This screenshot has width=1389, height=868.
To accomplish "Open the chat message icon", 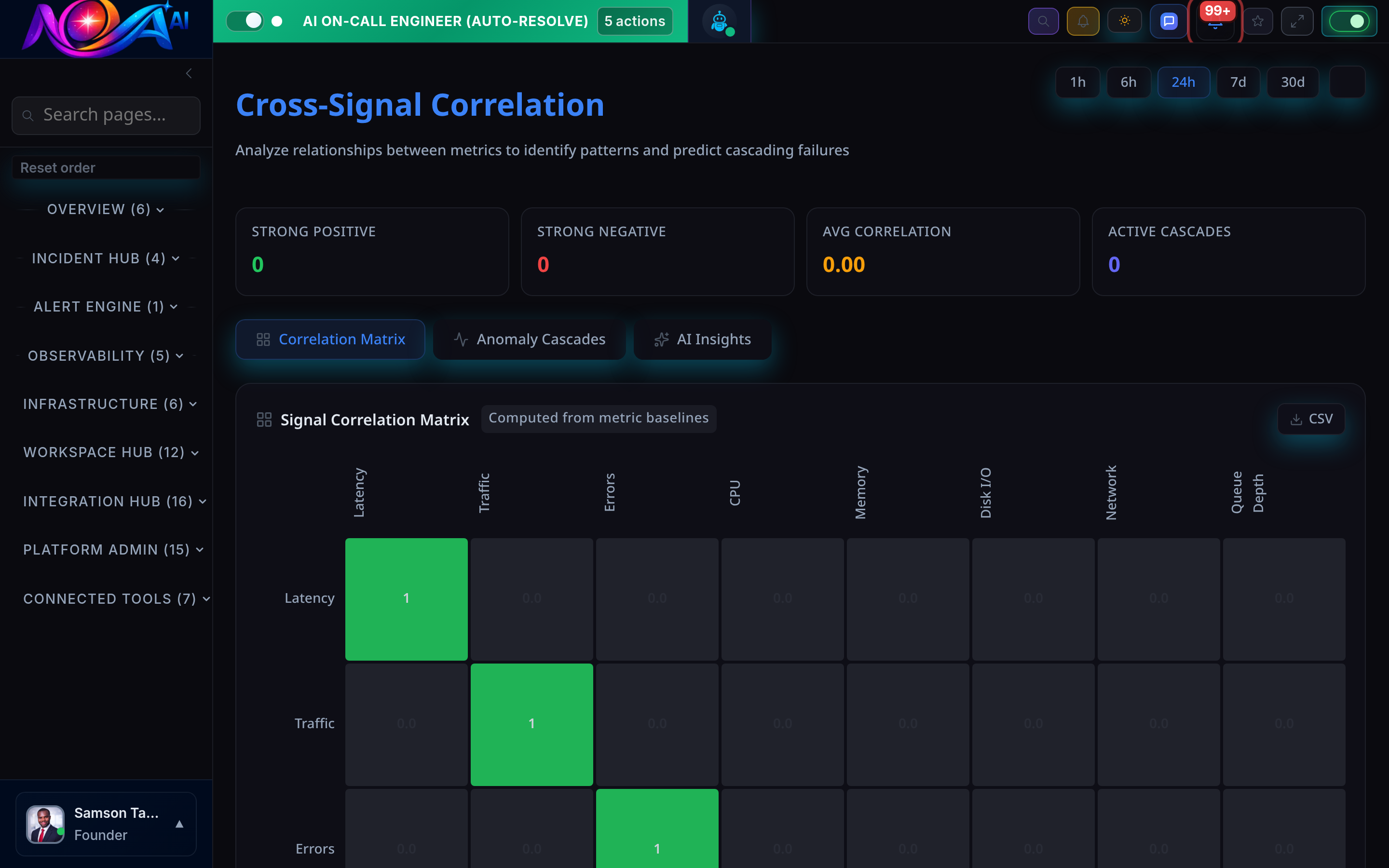I will pyautogui.click(x=1168, y=21).
